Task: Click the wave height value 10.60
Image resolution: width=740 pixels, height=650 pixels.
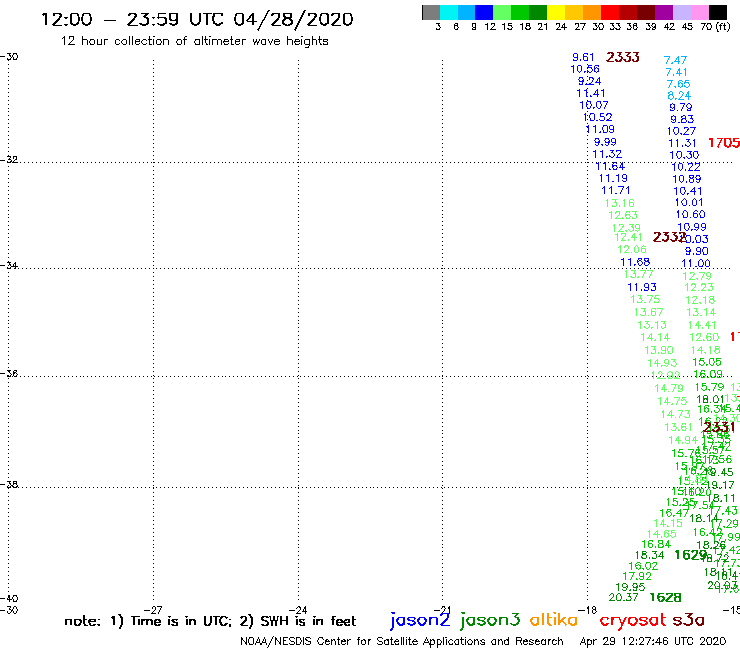Action: [690, 214]
